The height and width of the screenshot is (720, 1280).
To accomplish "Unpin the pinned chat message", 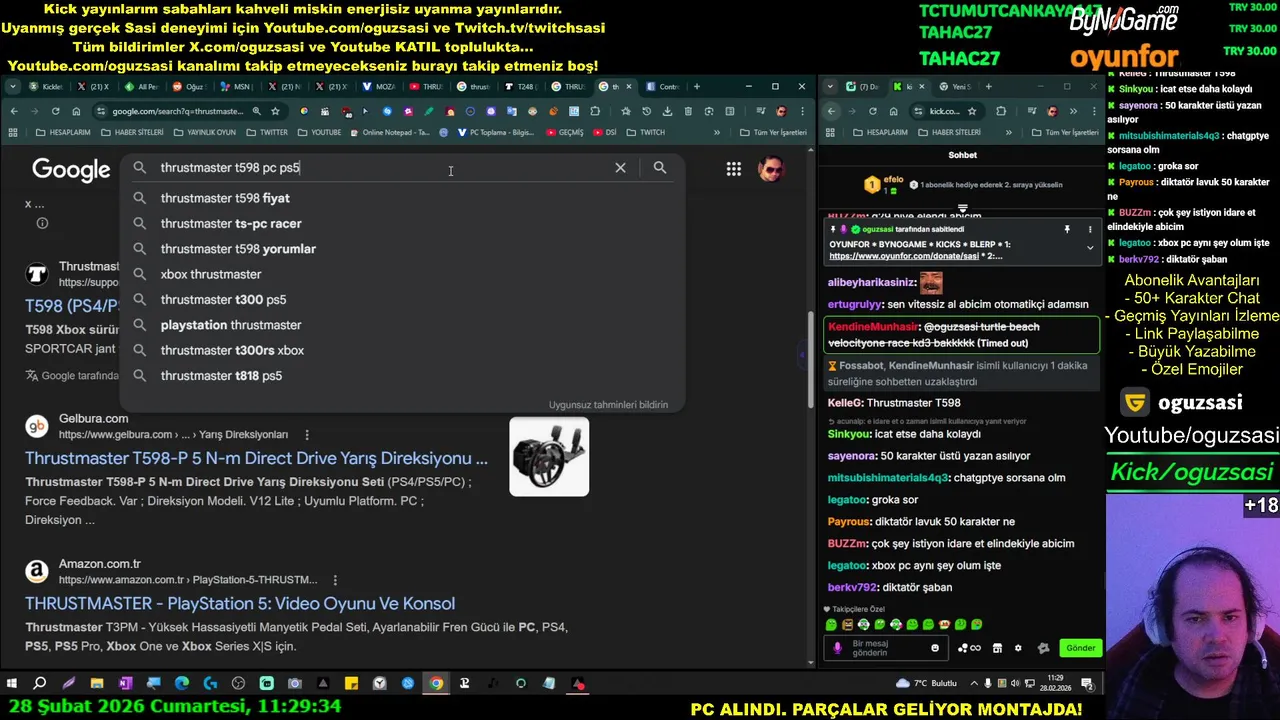I will coord(1067,230).
